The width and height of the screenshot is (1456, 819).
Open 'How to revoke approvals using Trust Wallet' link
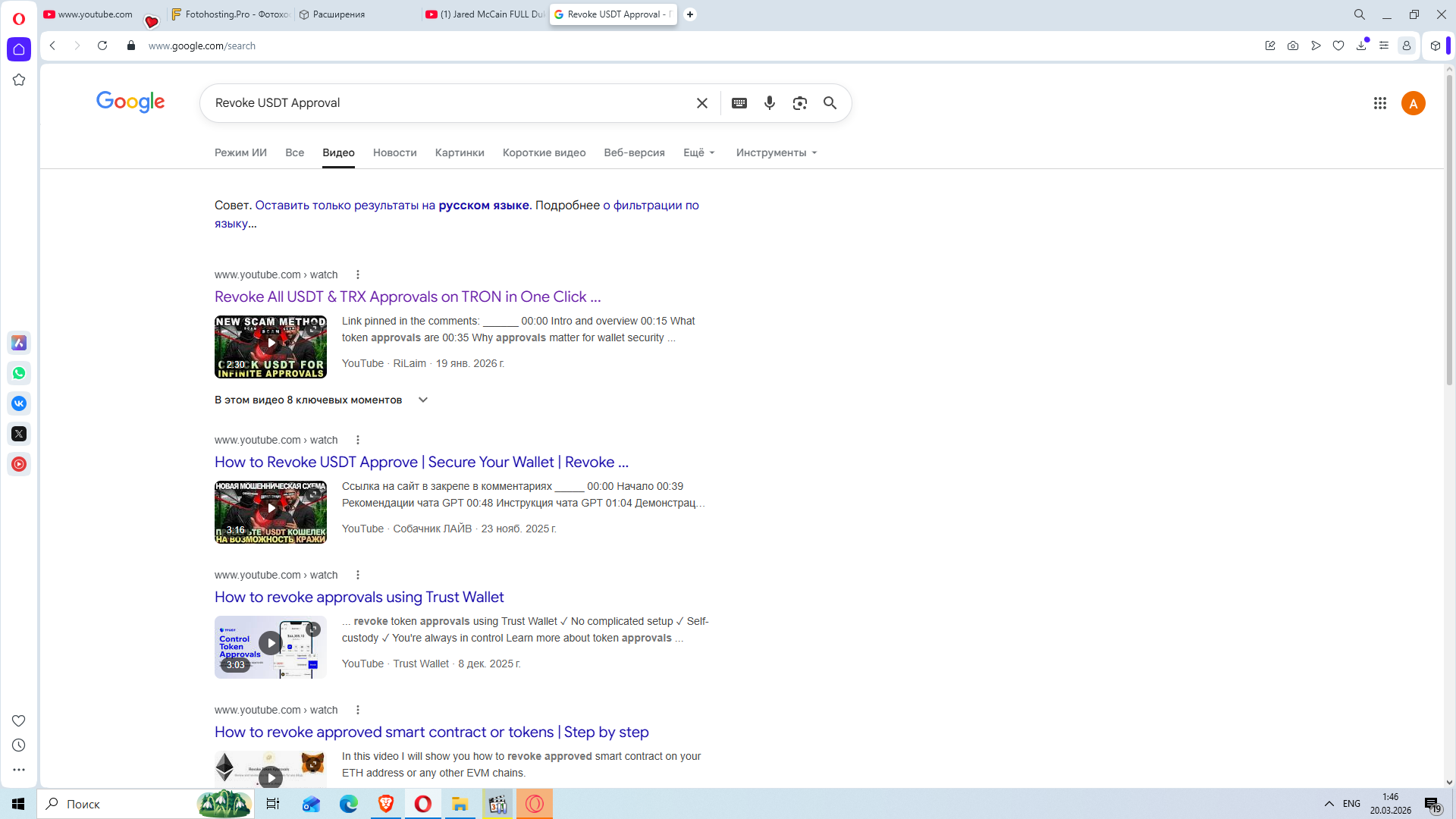coord(359,597)
